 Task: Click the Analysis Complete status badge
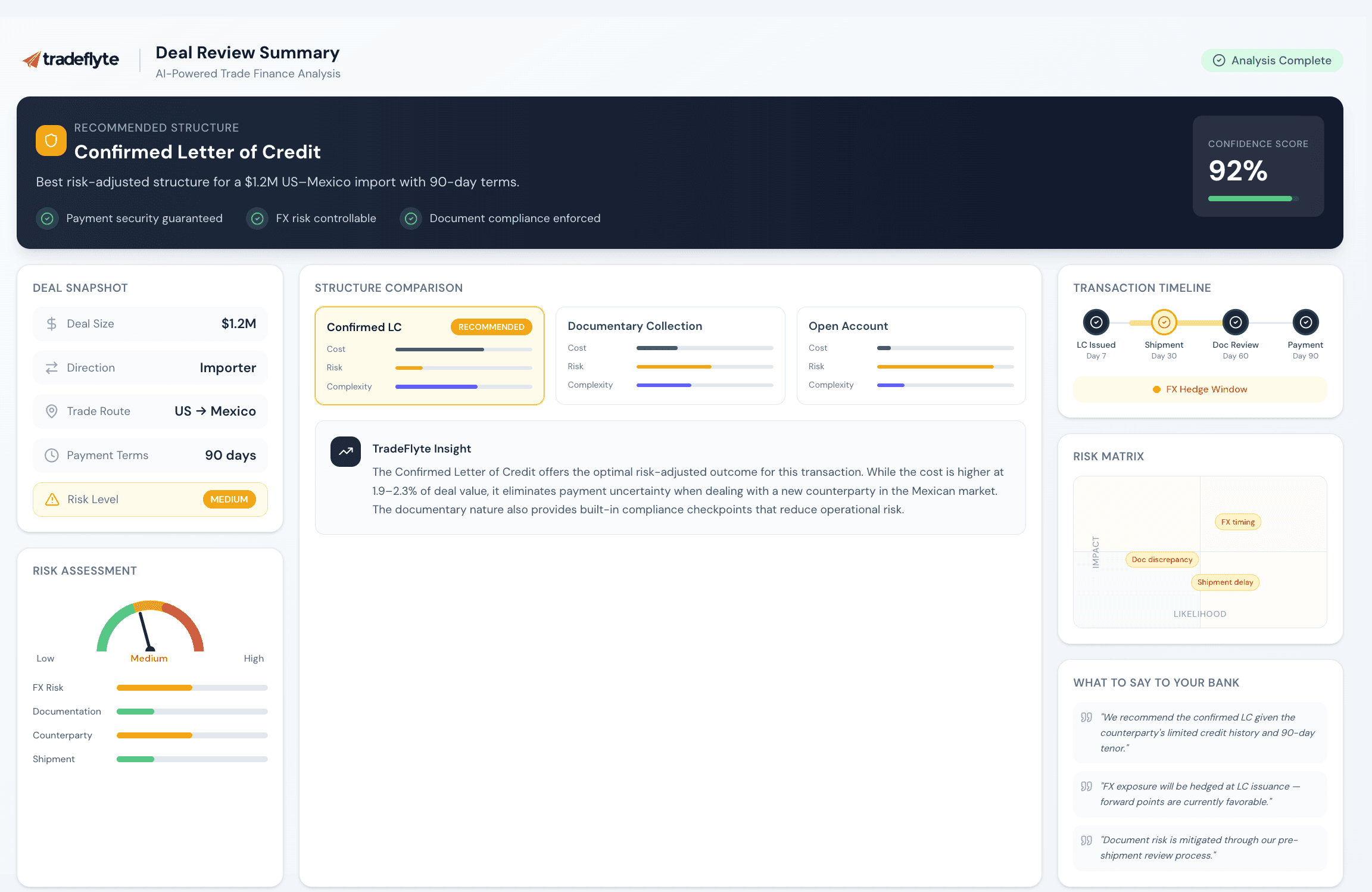(1272, 61)
